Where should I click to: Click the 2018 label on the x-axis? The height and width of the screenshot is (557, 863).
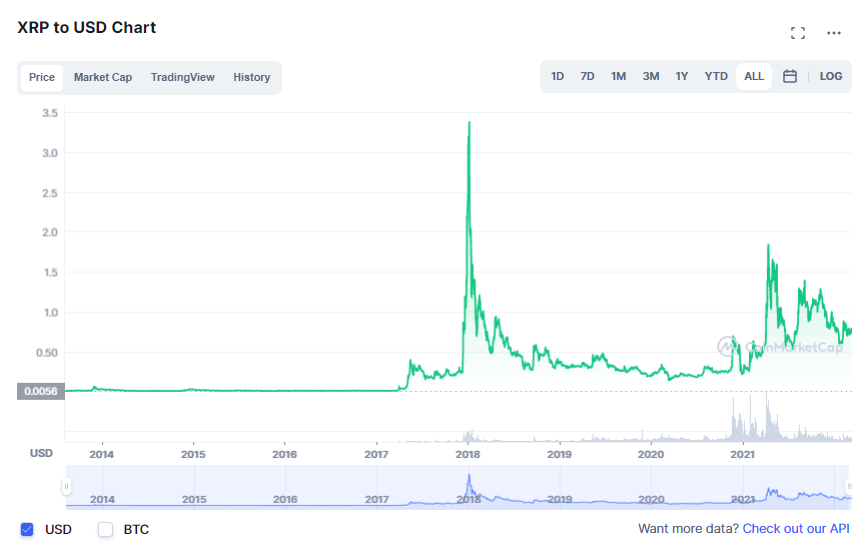[x=468, y=455]
